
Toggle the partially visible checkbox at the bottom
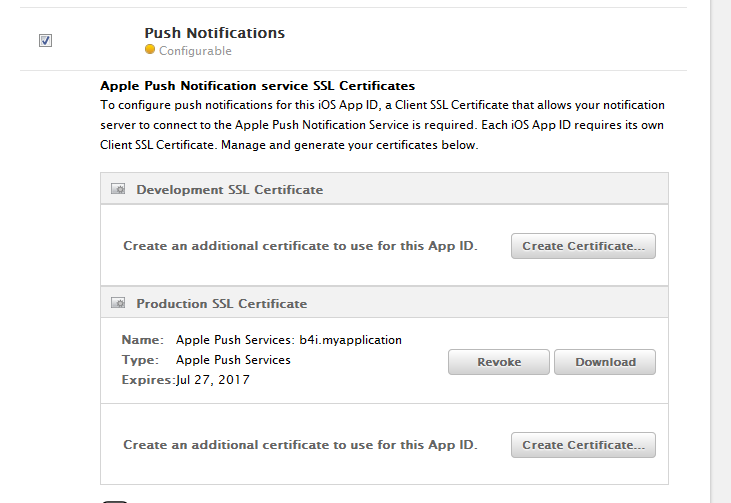[x=115, y=499]
